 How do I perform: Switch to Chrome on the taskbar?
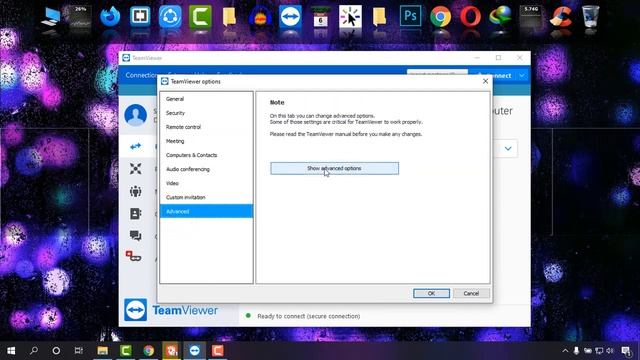149,351
